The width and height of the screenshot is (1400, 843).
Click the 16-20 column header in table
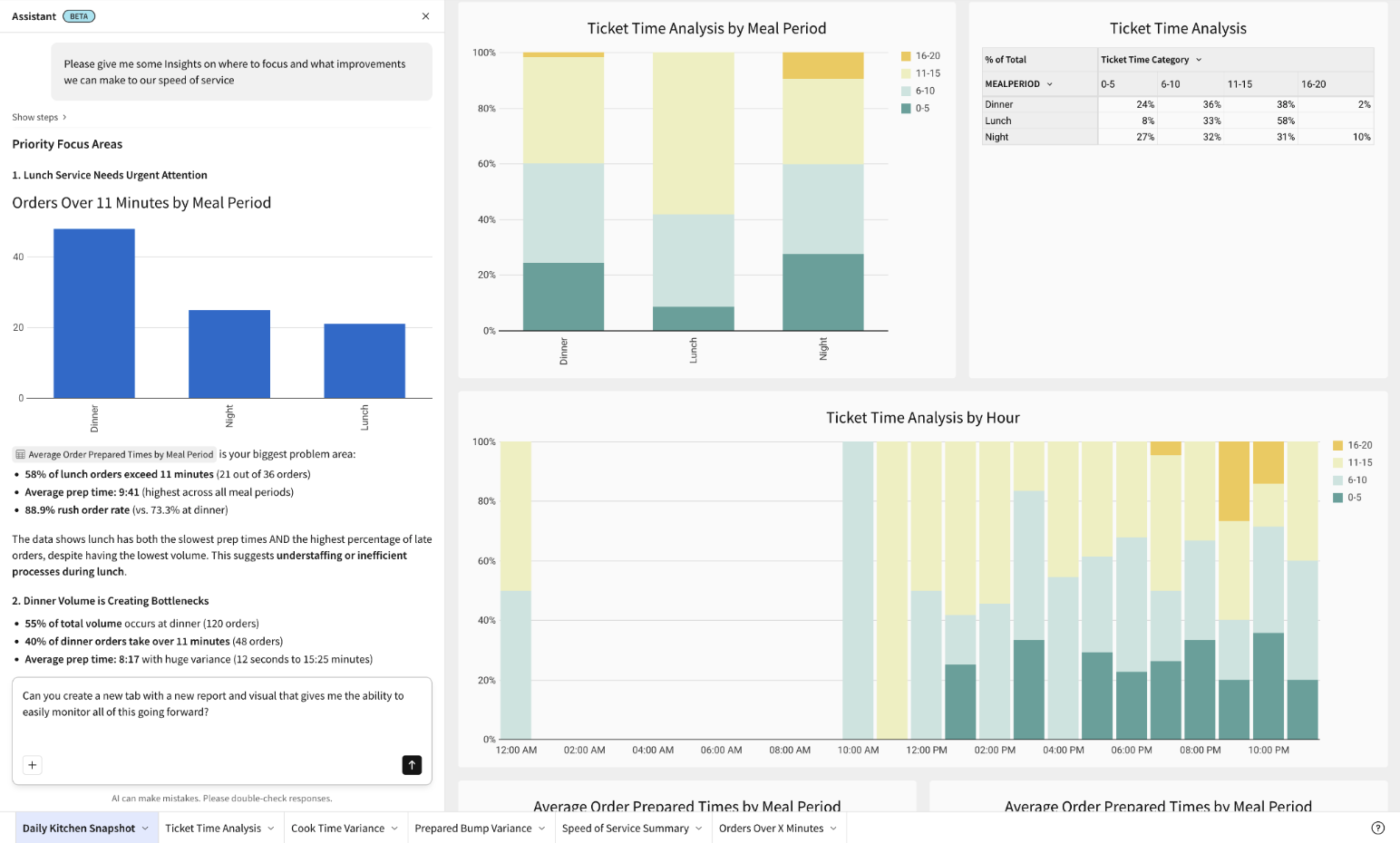point(1336,84)
